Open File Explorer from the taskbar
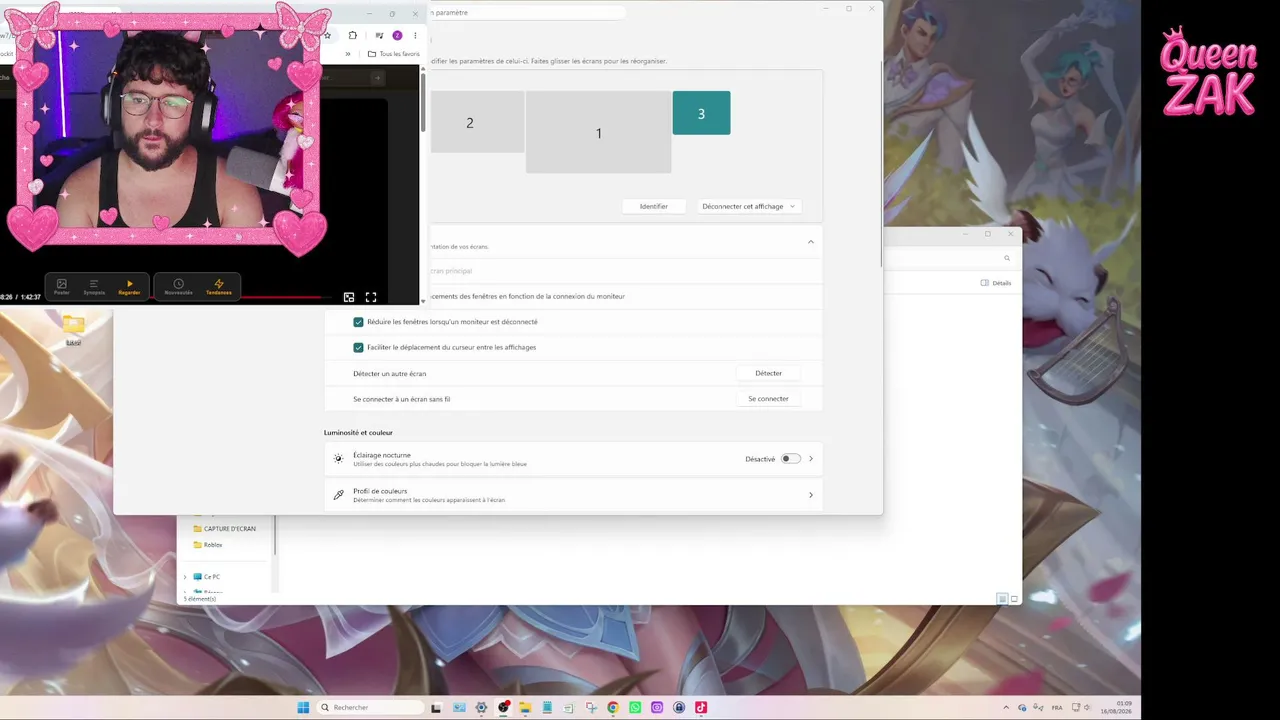The image size is (1280, 720). click(x=525, y=708)
